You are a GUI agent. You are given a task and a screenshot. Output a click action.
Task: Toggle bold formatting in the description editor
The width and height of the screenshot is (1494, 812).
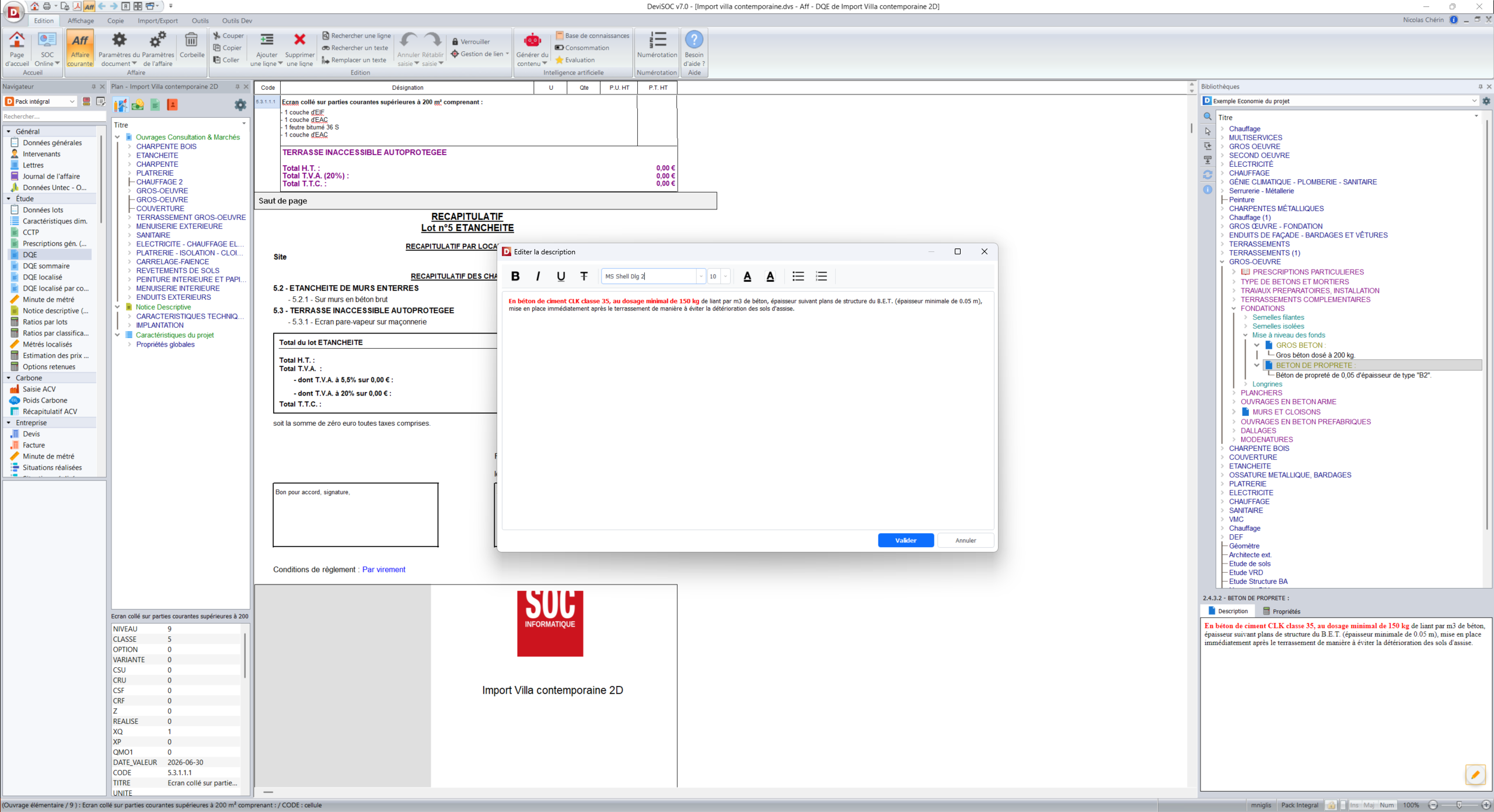(x=515, y=276)
